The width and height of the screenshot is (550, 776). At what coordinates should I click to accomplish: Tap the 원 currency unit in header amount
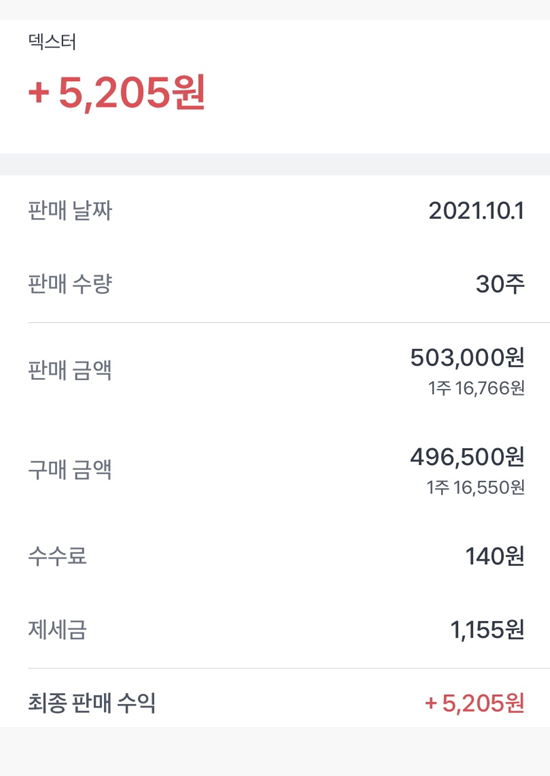coord(187,93)
